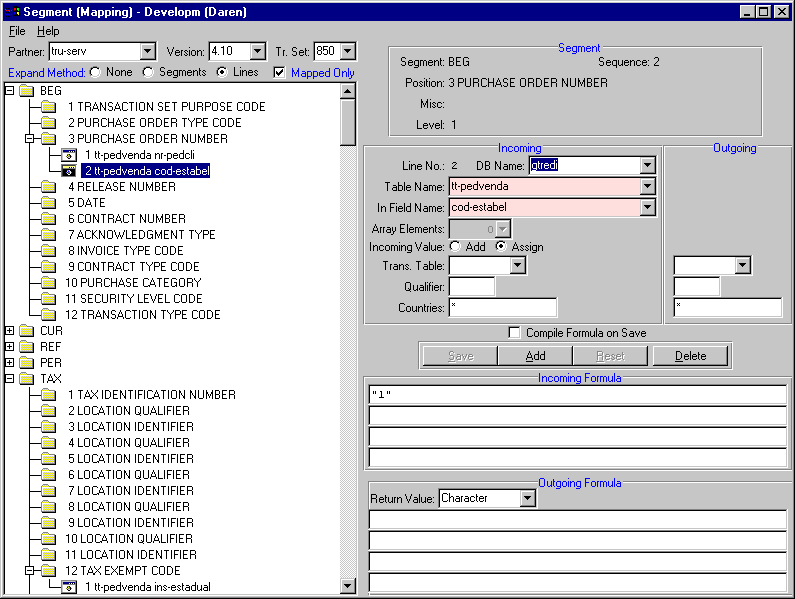Expand the REF segment tree node

point(10,347)
